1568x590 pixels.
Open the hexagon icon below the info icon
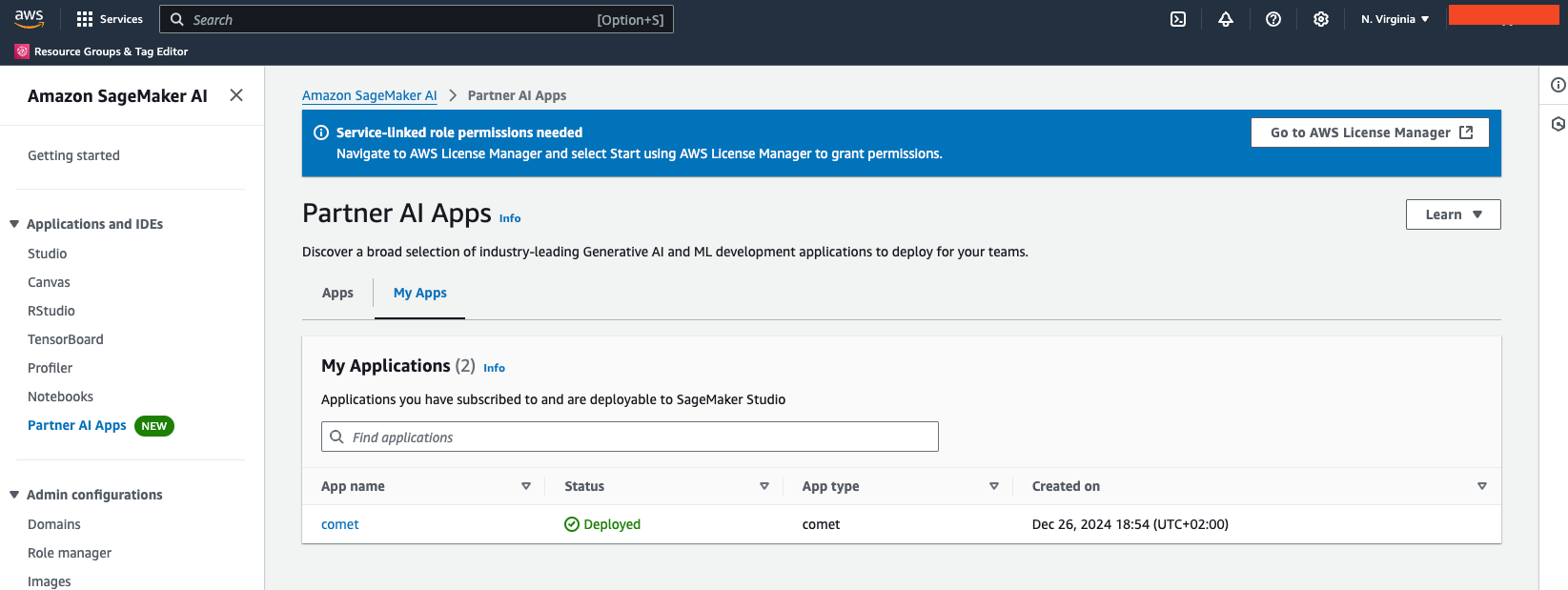[x=1558, y=124]
